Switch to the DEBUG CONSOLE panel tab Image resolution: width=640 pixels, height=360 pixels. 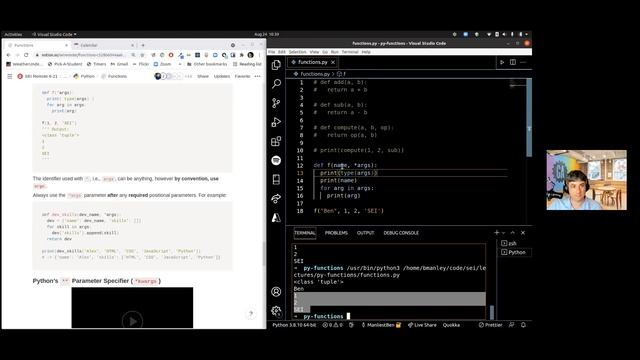[x=401, y=233]
